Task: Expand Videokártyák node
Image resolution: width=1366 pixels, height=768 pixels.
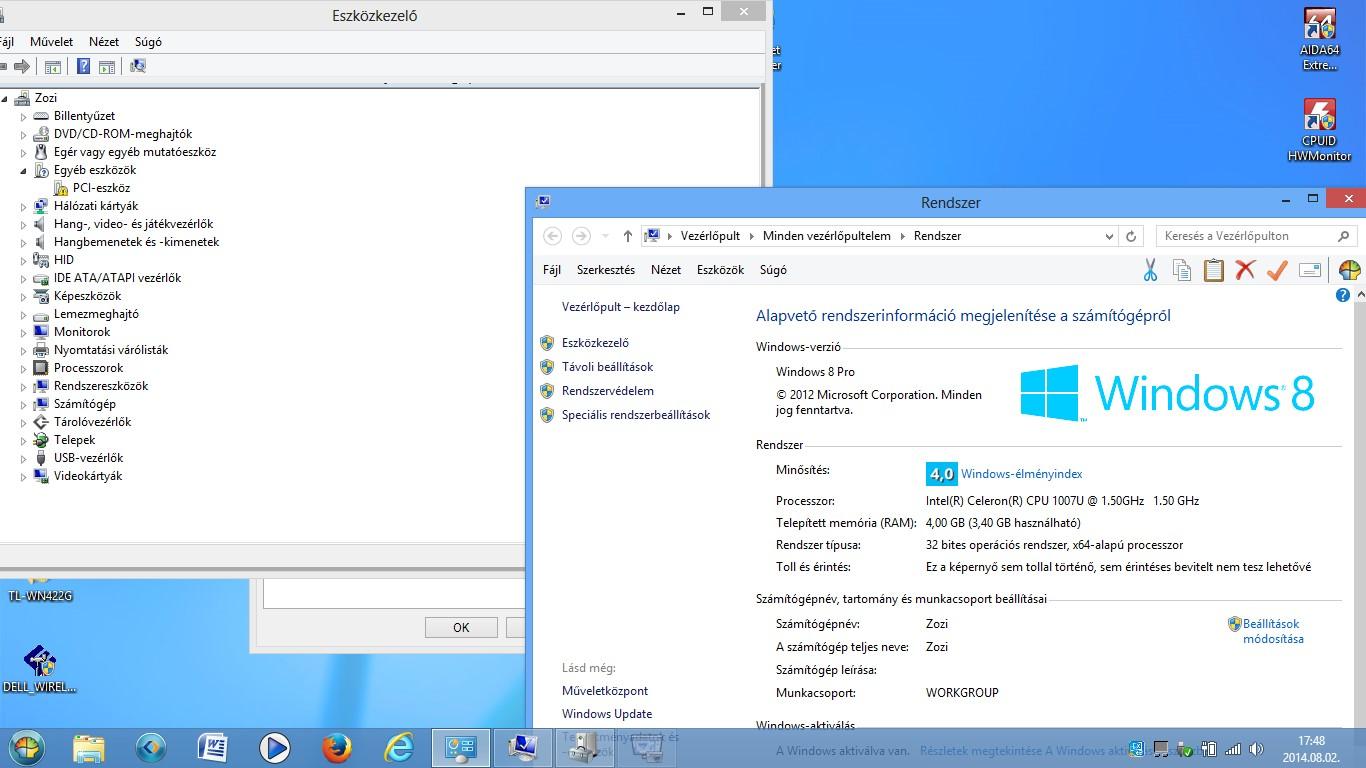Action: point(23,476)
